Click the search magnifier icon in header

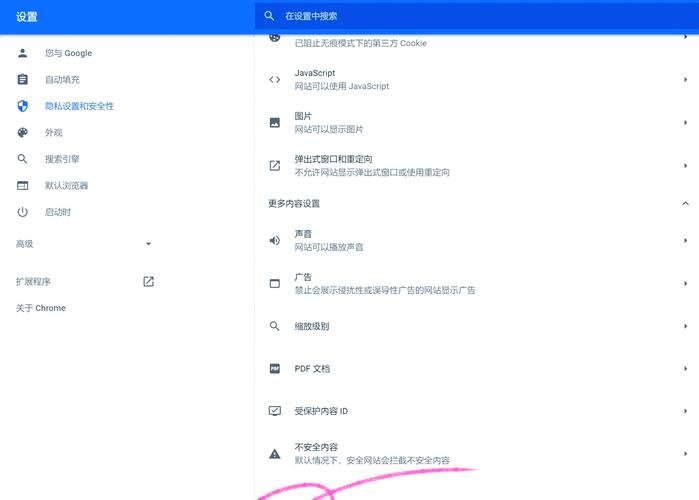click(x=269, y=16)
